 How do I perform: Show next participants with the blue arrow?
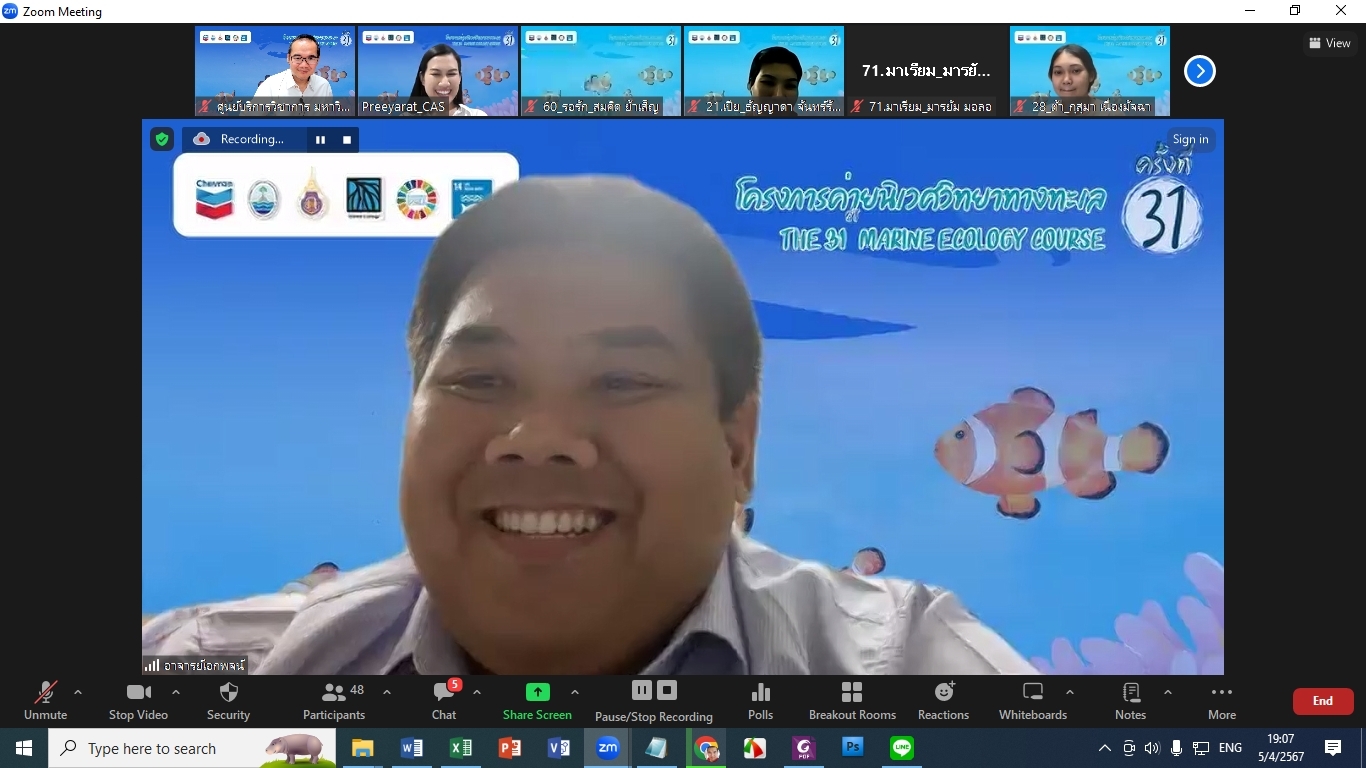(x=1199, y=71)
